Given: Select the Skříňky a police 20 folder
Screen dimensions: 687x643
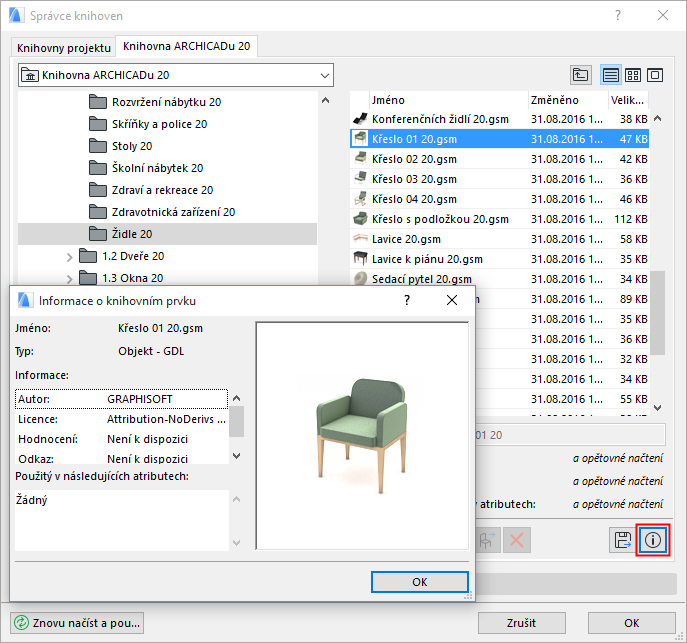Looking at the screenshot, I should click(x=167, y=124).
